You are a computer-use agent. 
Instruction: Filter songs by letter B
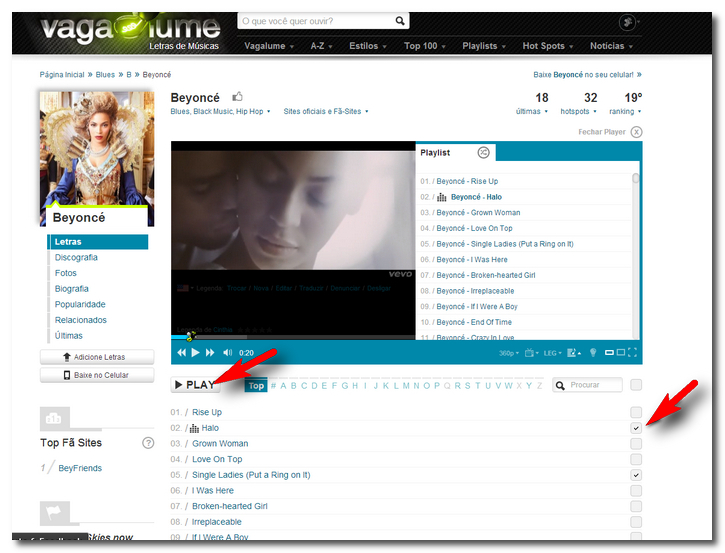(x=294, y=386)
